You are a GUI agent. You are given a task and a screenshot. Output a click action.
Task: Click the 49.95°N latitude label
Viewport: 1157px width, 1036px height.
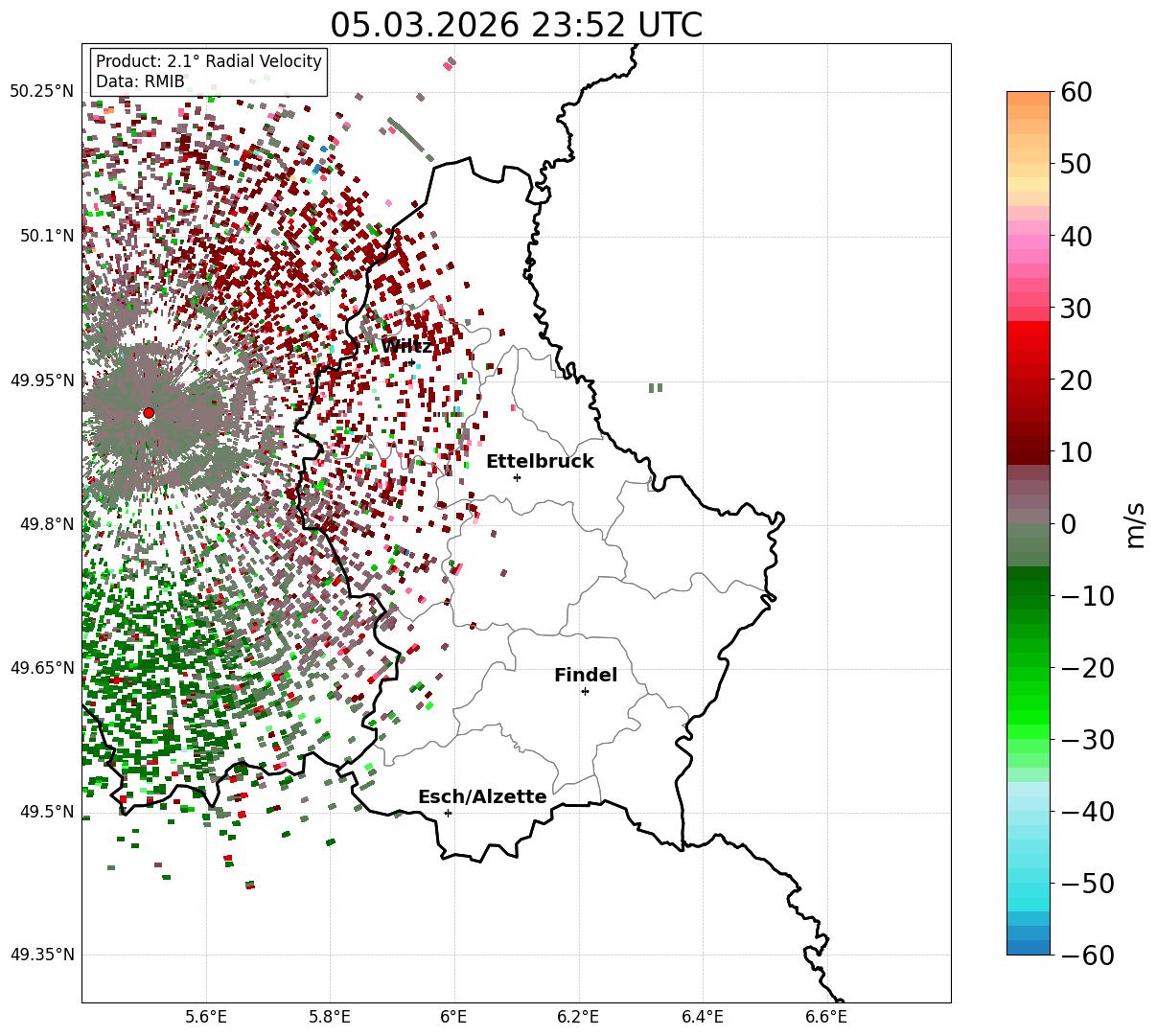click(42, 380)
